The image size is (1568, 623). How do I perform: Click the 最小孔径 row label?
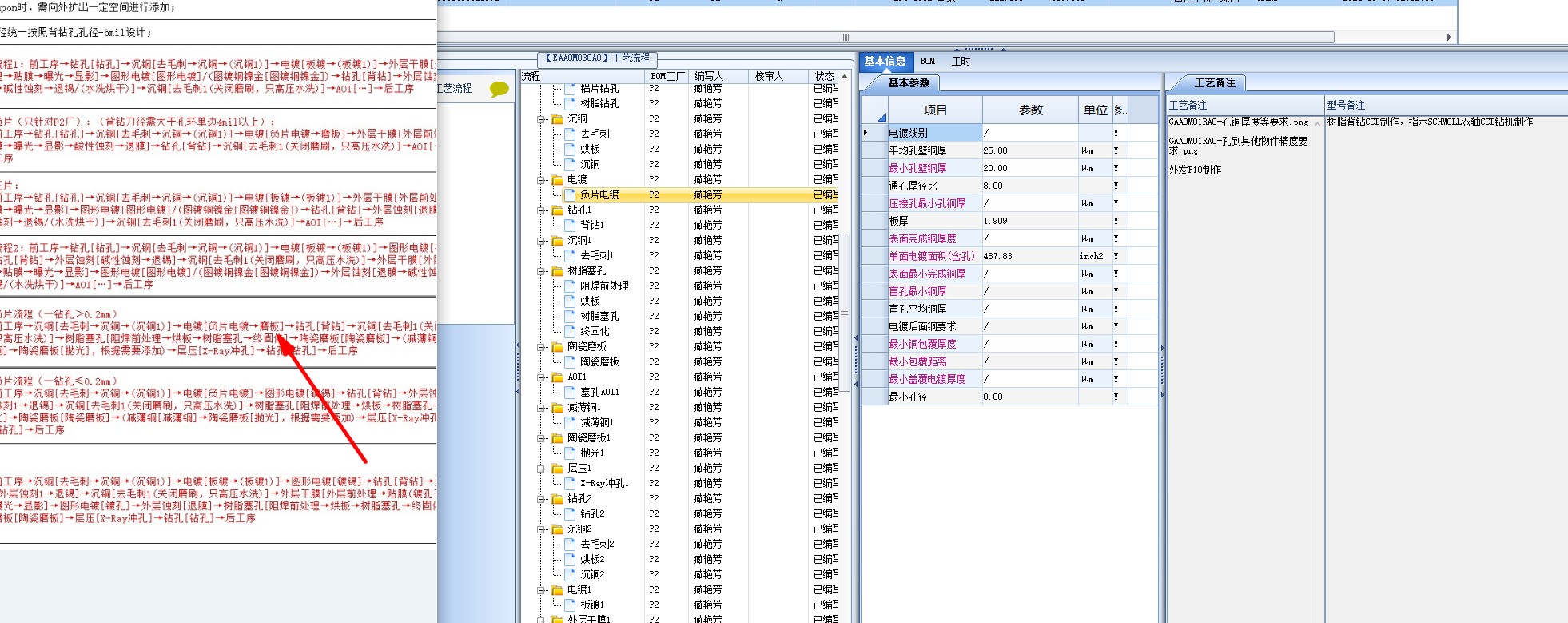coord(935,397)
